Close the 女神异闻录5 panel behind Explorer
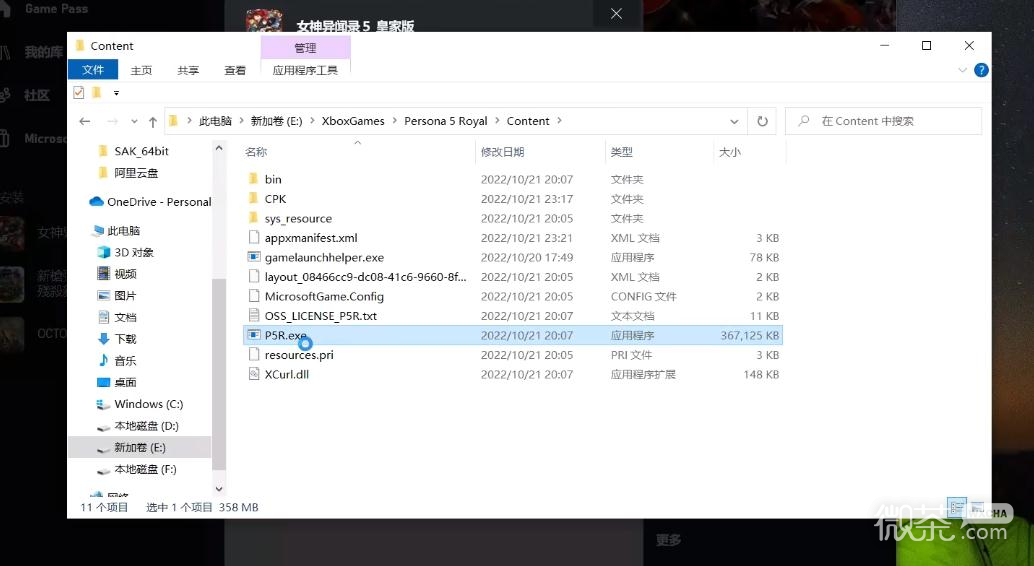The height and width of the screenshot is (566, 1034). click(x=617, y=14)
